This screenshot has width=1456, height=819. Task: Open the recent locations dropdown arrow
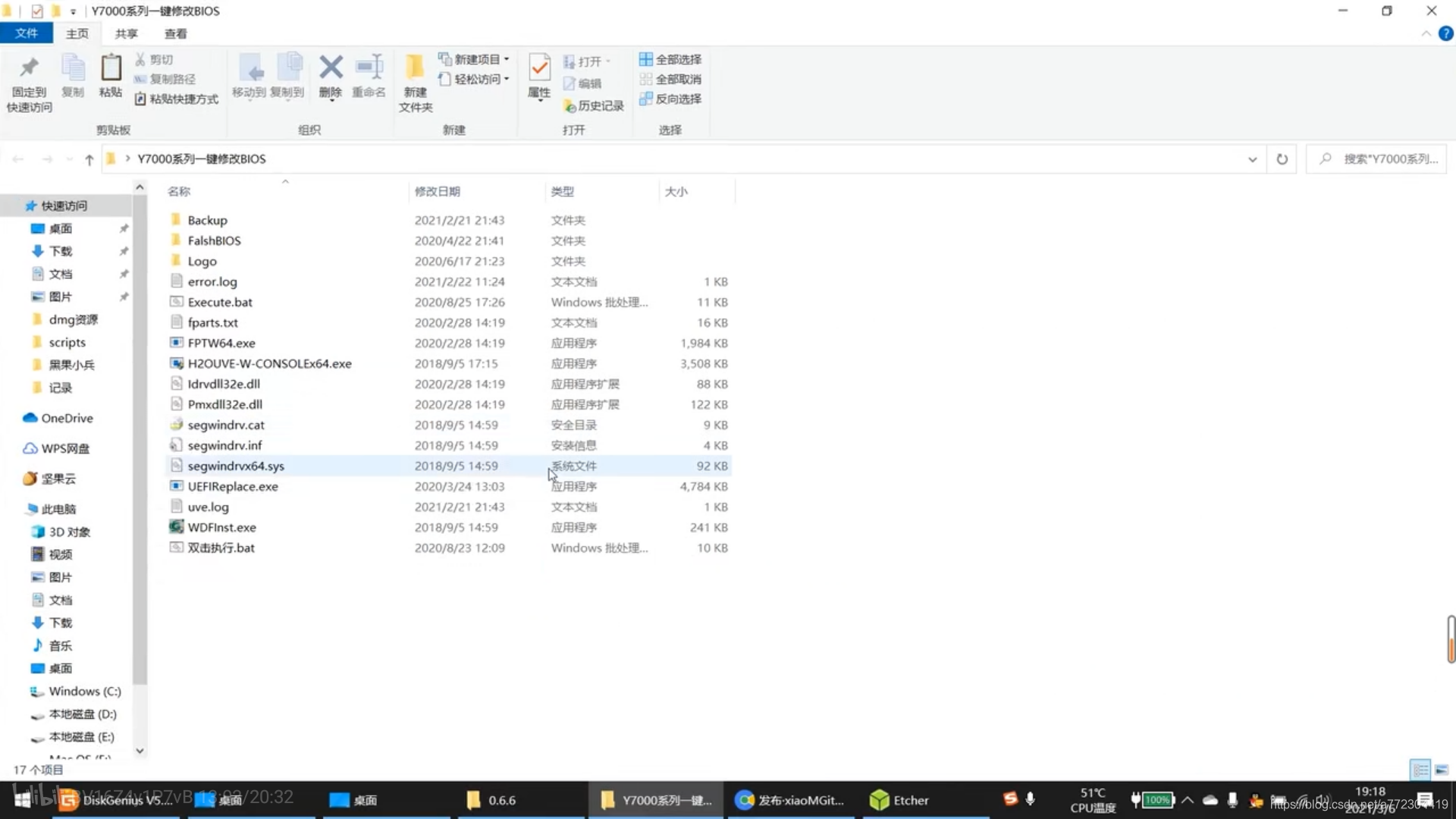(69, 159)
